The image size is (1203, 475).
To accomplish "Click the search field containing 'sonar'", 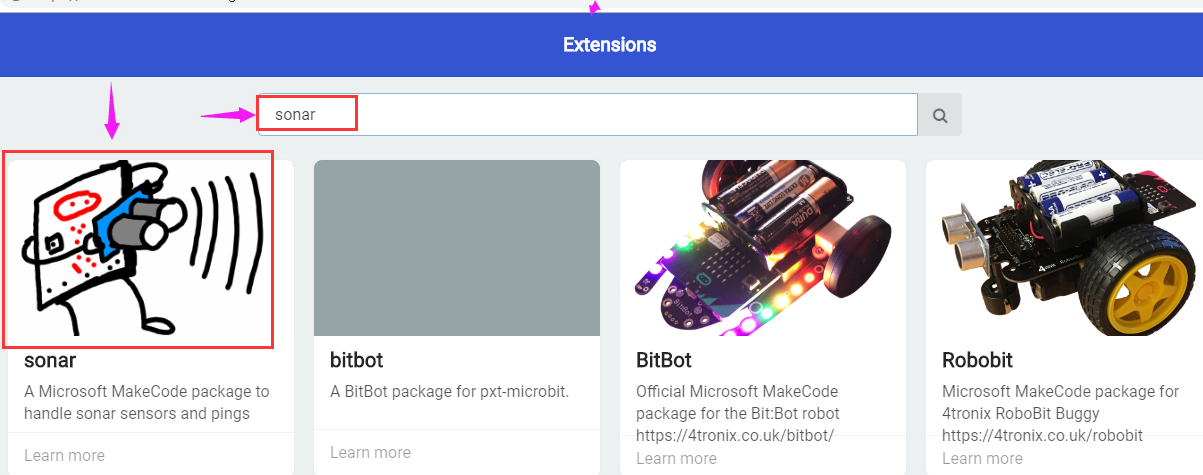I will [586, 115].
